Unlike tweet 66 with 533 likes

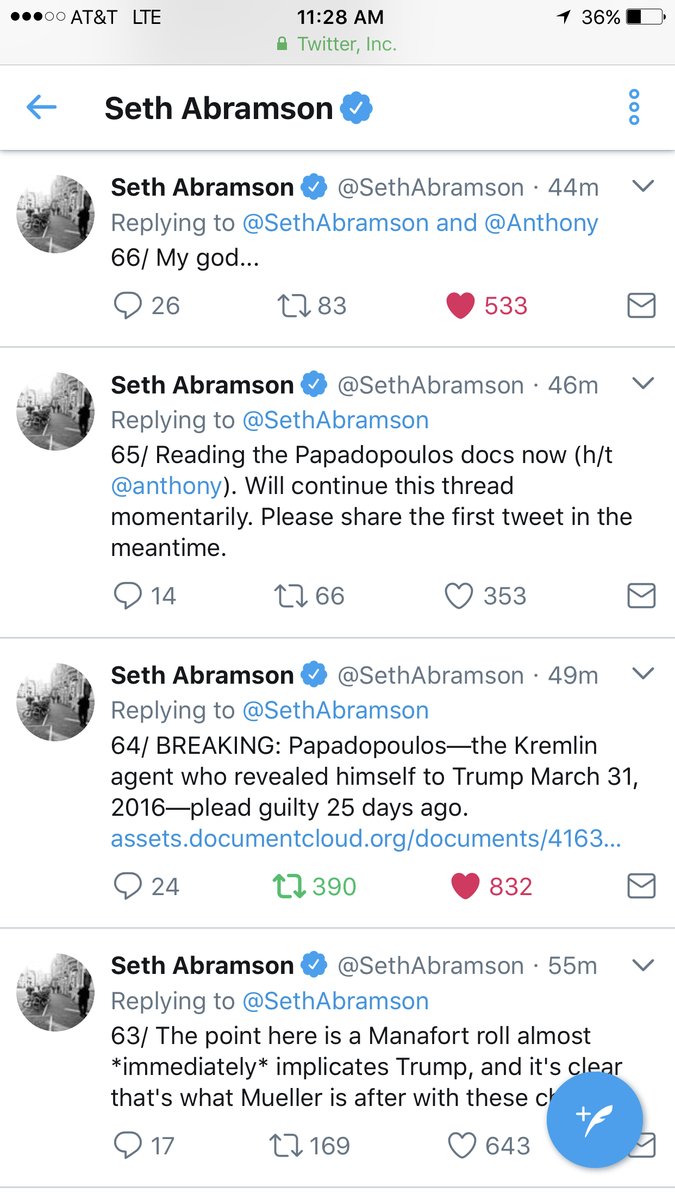460,305
